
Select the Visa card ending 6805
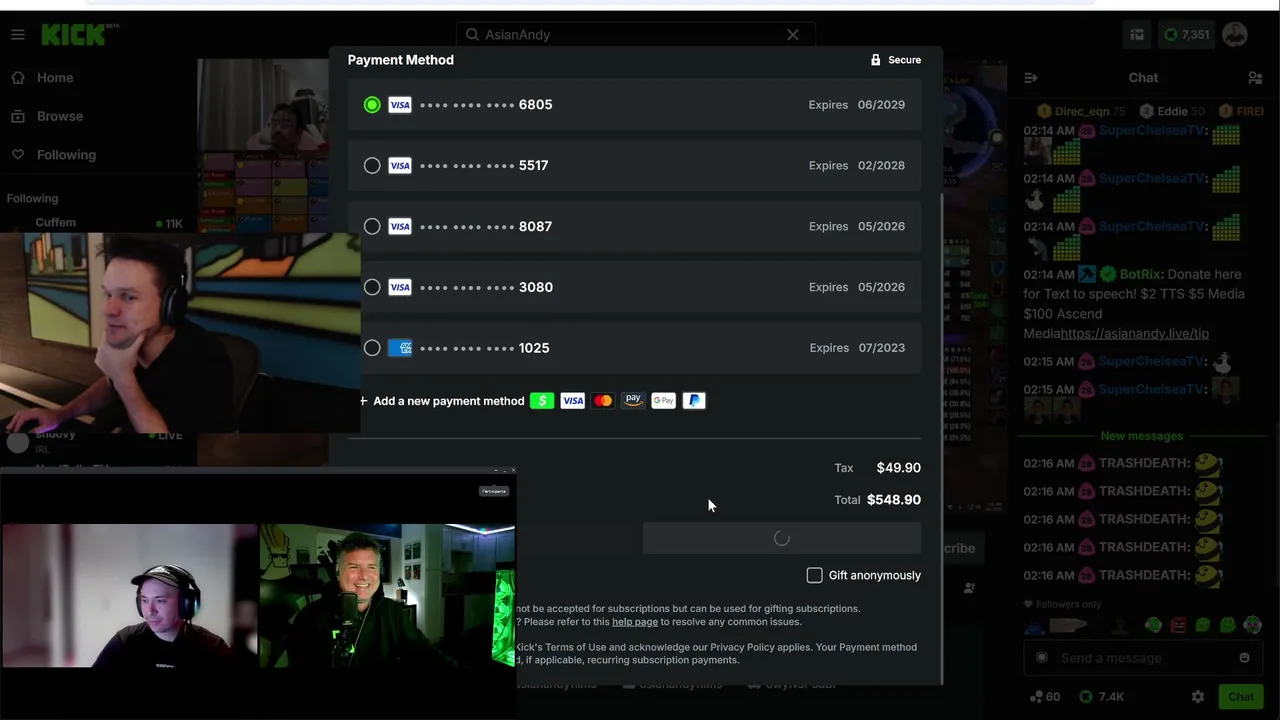coord(634,105)
